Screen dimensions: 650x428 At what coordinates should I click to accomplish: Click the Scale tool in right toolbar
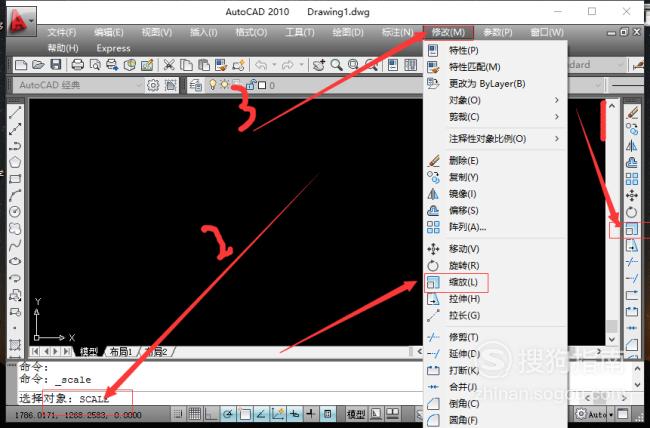point(632,229)
